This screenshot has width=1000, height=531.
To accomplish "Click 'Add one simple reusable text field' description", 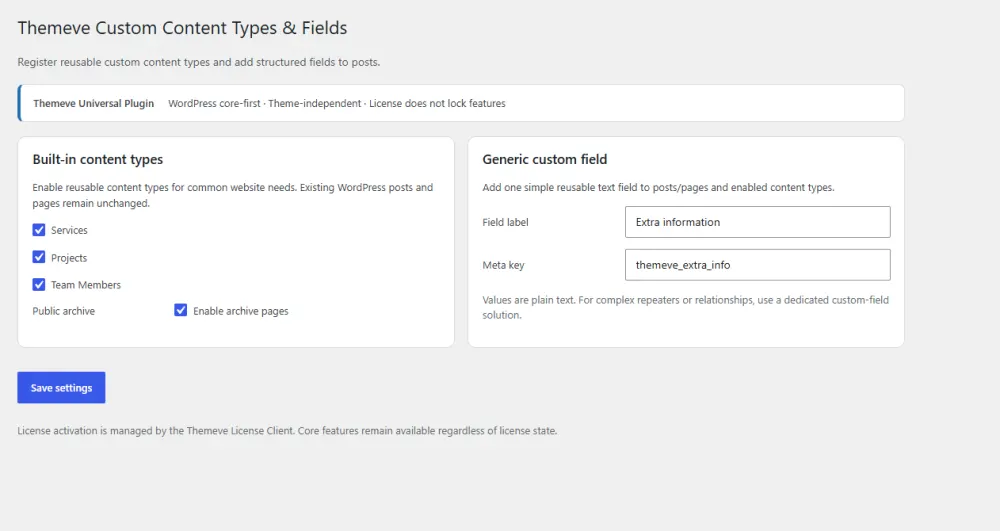I will (658, 187).
